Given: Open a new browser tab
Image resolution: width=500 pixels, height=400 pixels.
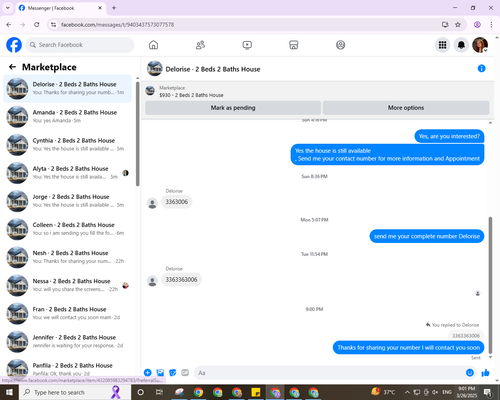Looking at the screenshot, I should coord(114,8).
